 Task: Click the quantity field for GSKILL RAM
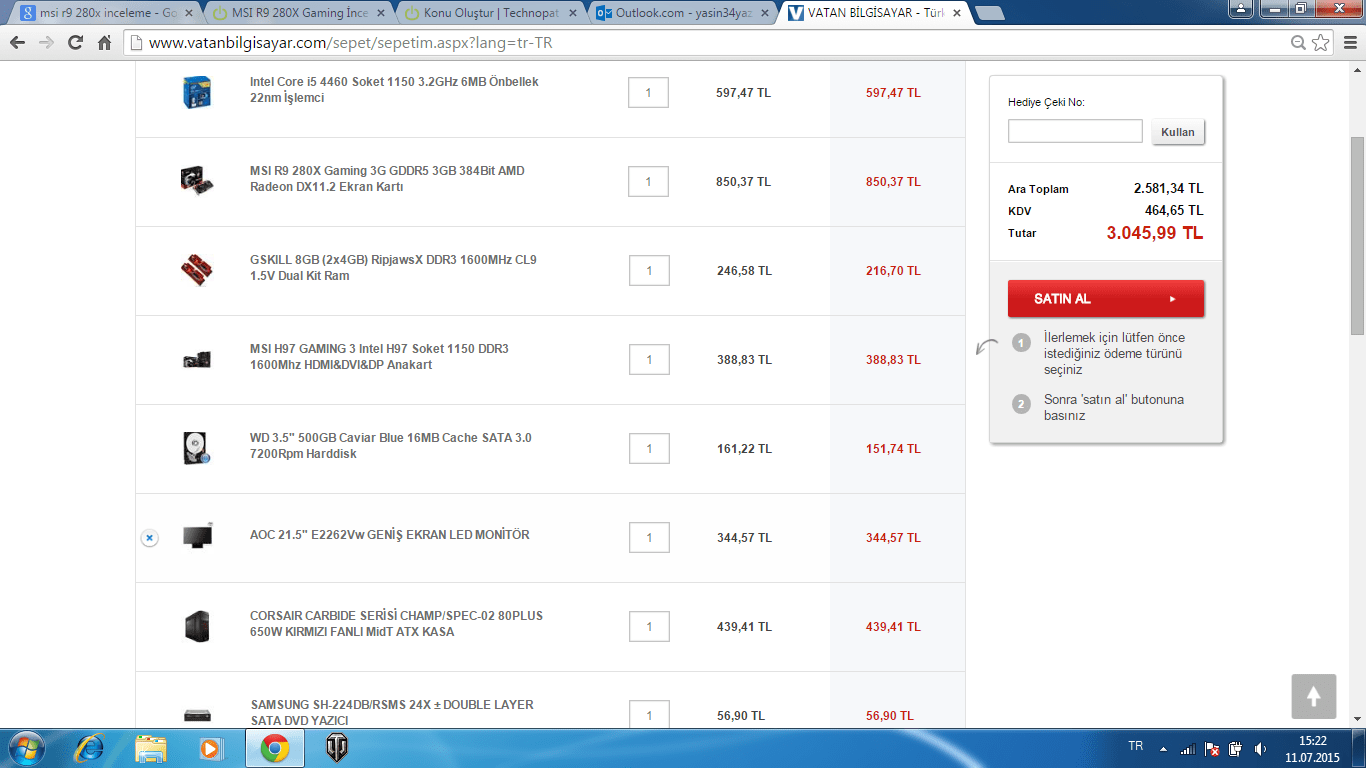(x=649, y=271)
